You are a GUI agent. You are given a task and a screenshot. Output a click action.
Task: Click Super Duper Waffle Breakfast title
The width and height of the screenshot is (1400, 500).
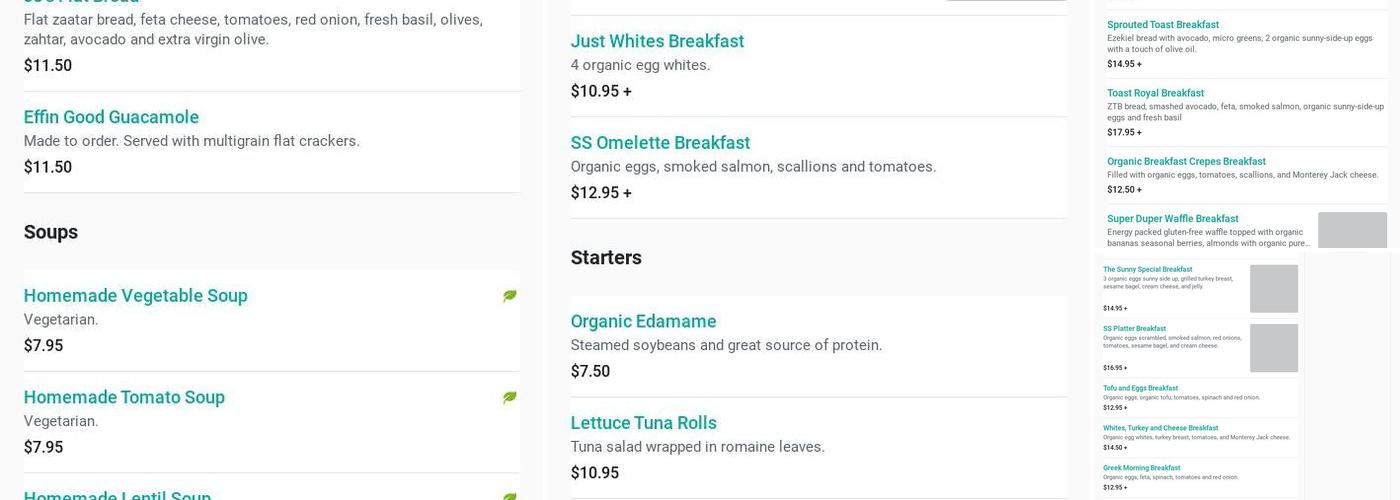(x=1172, y=219)
